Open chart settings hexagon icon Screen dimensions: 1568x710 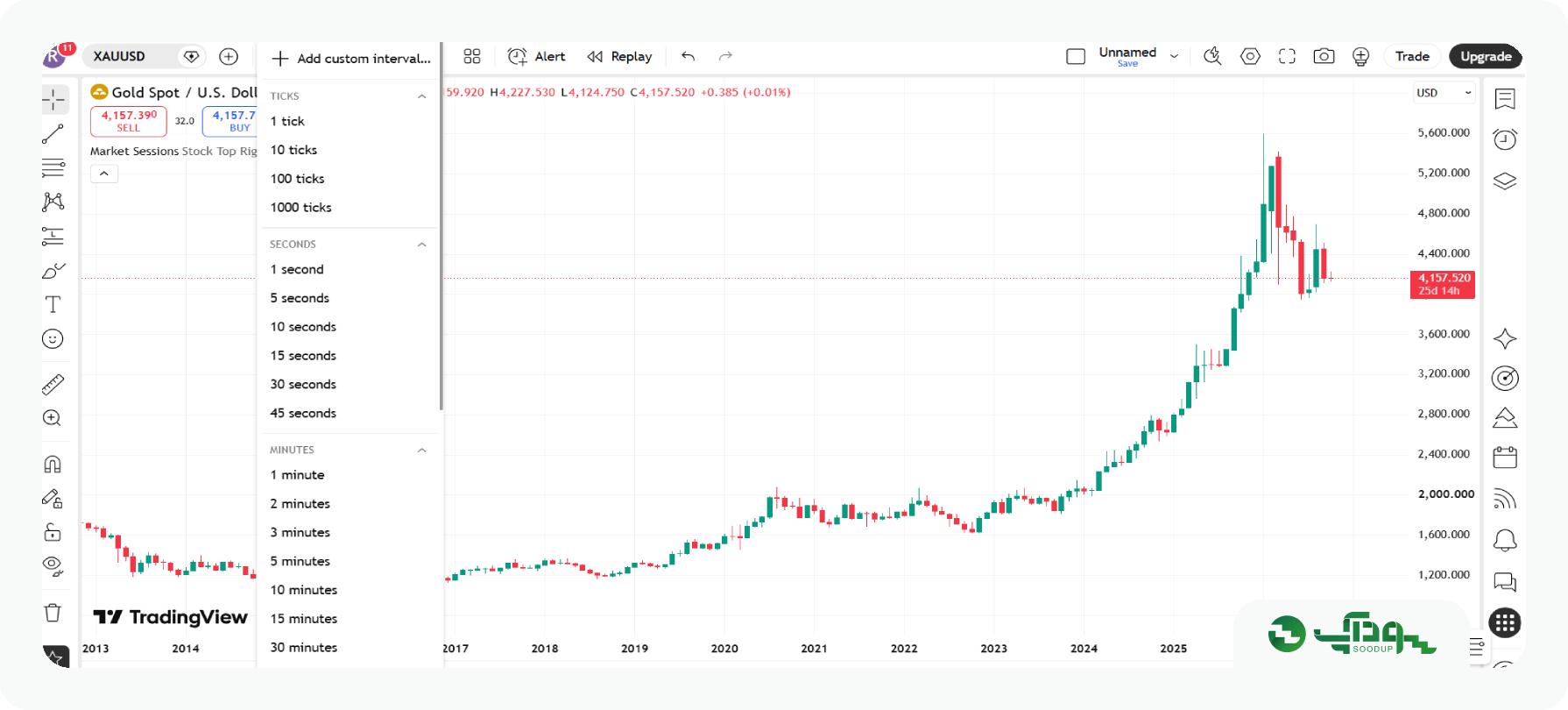click(x=1250, y=56)
